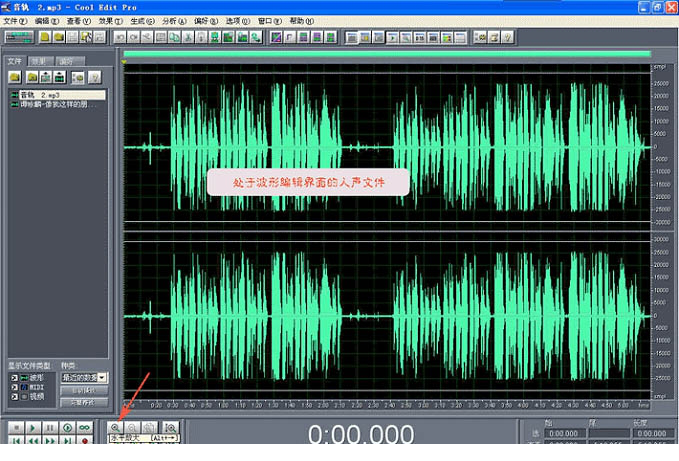
Task: Click the Go to Beginning transport button
Action: click(16, 440)
